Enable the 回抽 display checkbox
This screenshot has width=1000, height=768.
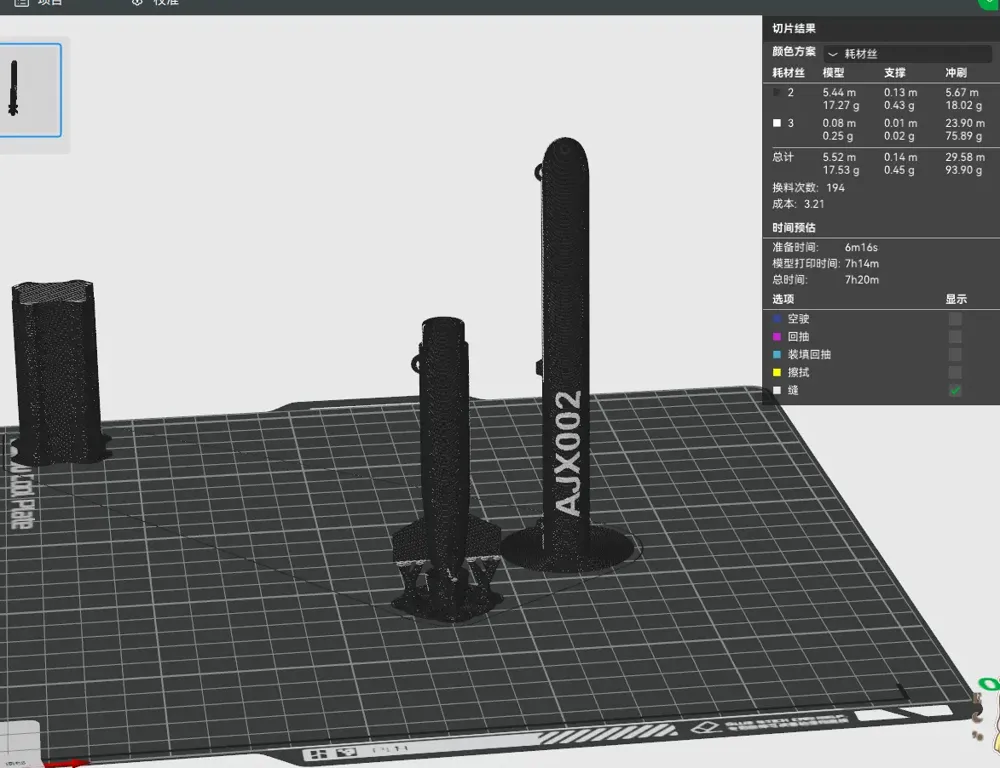[x=955, y=337]
